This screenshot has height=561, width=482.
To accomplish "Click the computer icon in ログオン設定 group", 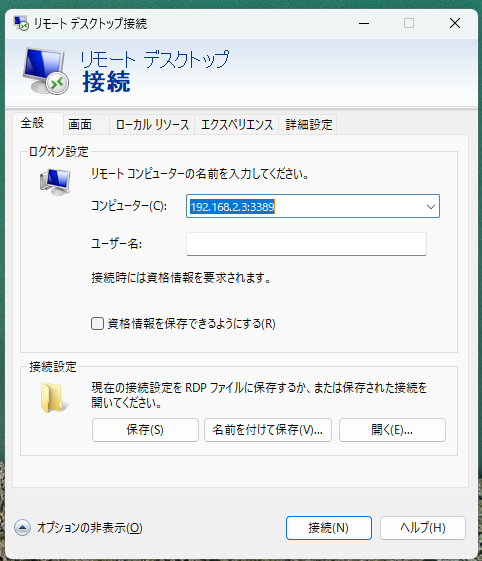I will (55, 182).
